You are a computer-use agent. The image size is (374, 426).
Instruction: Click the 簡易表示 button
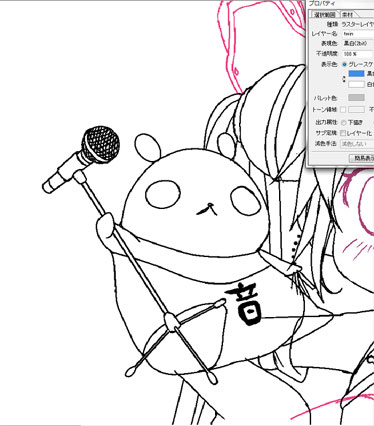pyautogui.click(x=361, y=158)
